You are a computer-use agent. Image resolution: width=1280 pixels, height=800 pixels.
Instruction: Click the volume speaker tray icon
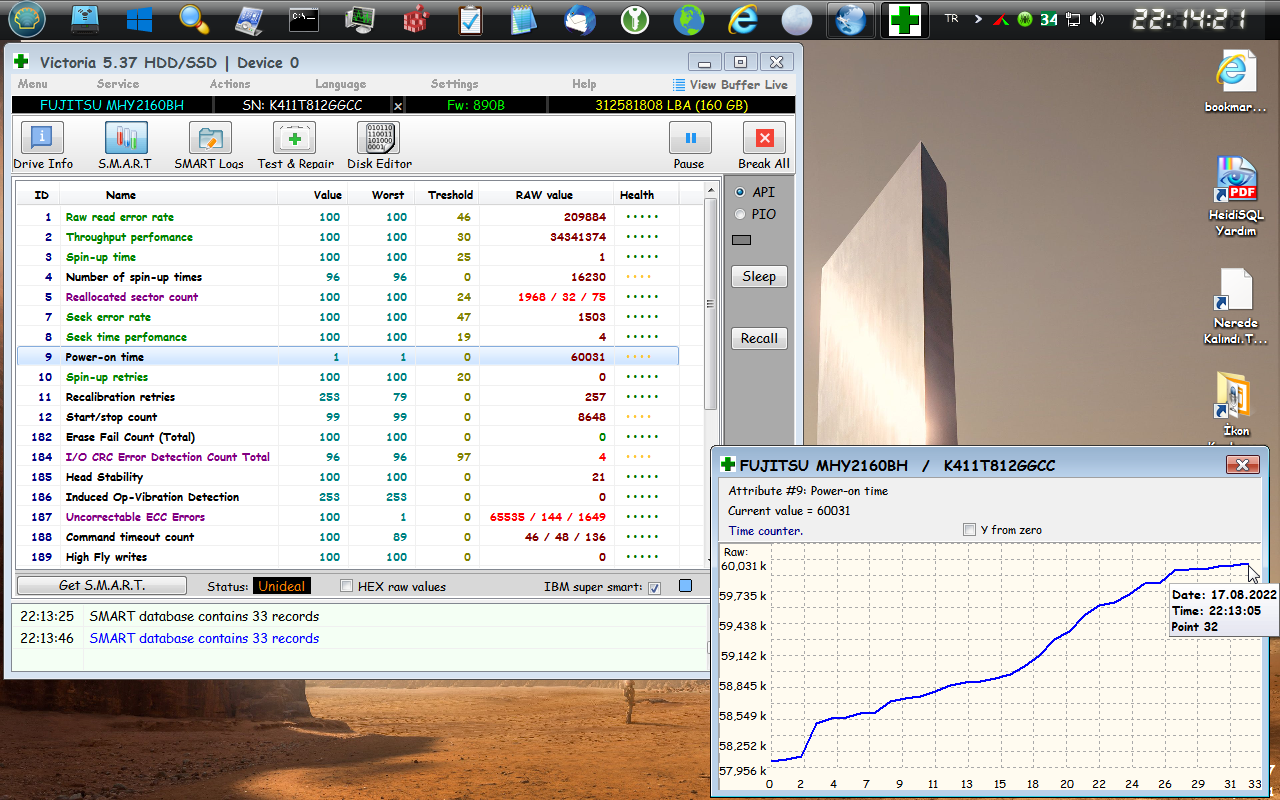pyautogui.click(x=1098, y=19)
